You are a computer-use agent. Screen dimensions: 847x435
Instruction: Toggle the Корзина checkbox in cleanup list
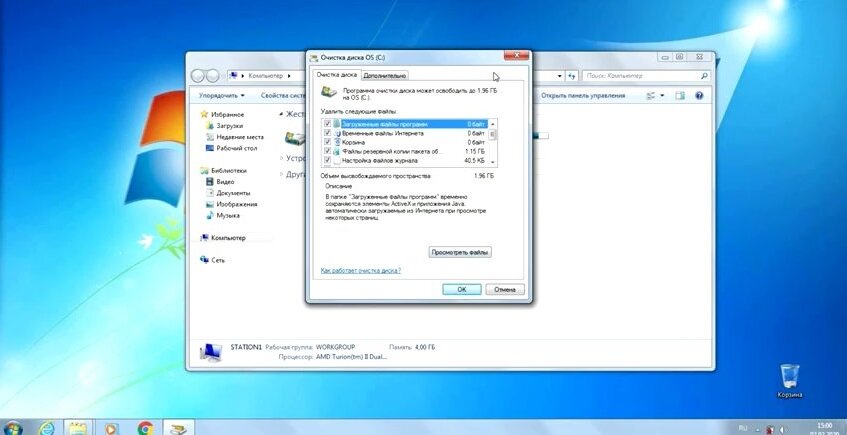tap(327, 142)
